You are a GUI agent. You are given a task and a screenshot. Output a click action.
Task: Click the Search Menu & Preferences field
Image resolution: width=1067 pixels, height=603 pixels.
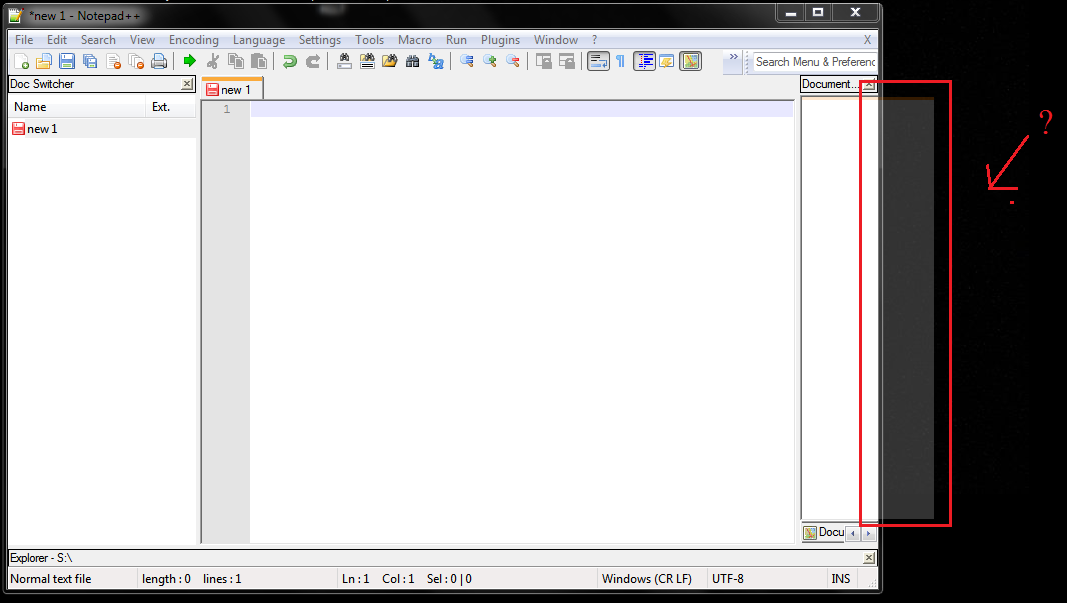point(815,62)
